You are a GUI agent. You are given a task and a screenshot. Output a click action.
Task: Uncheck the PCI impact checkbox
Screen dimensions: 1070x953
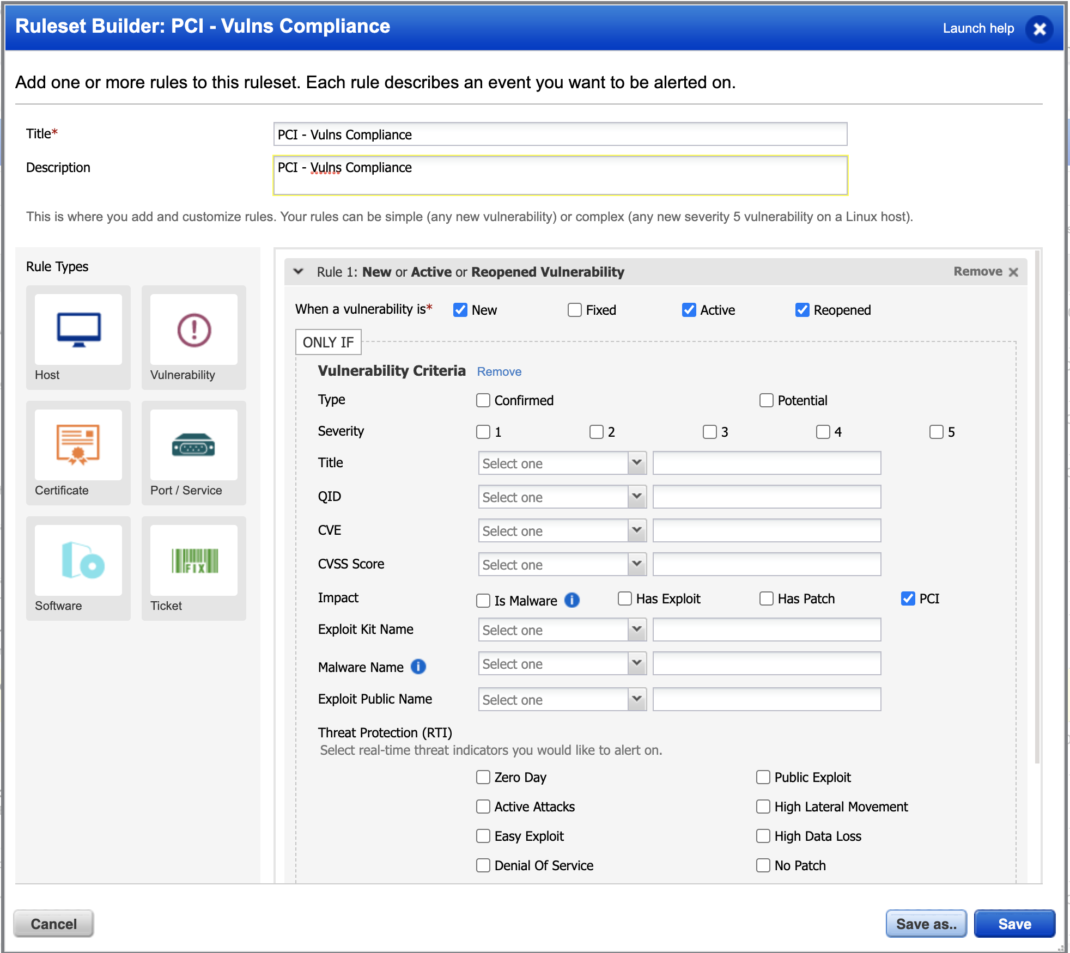coord(908,599)
